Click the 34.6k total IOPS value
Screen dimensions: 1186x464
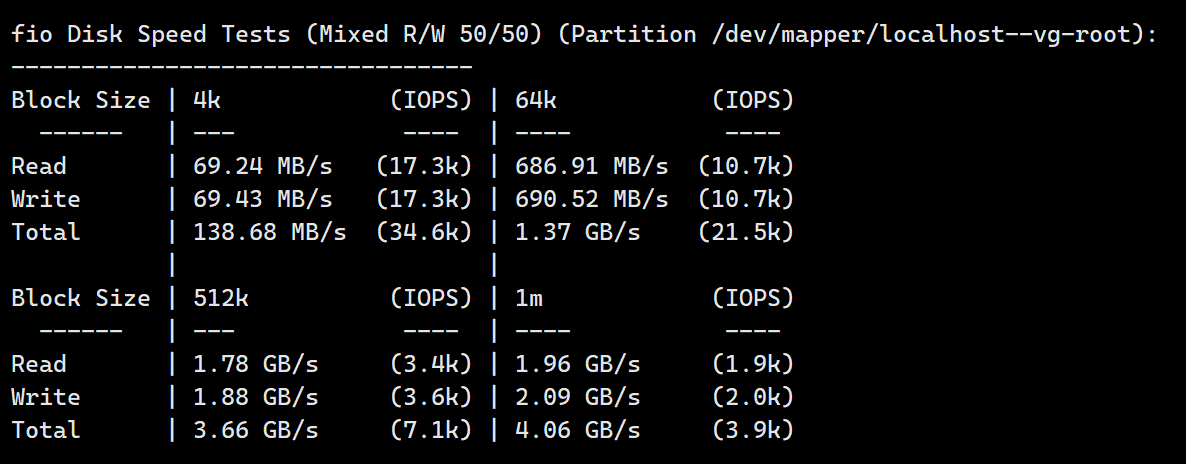[x=424, y=232]
